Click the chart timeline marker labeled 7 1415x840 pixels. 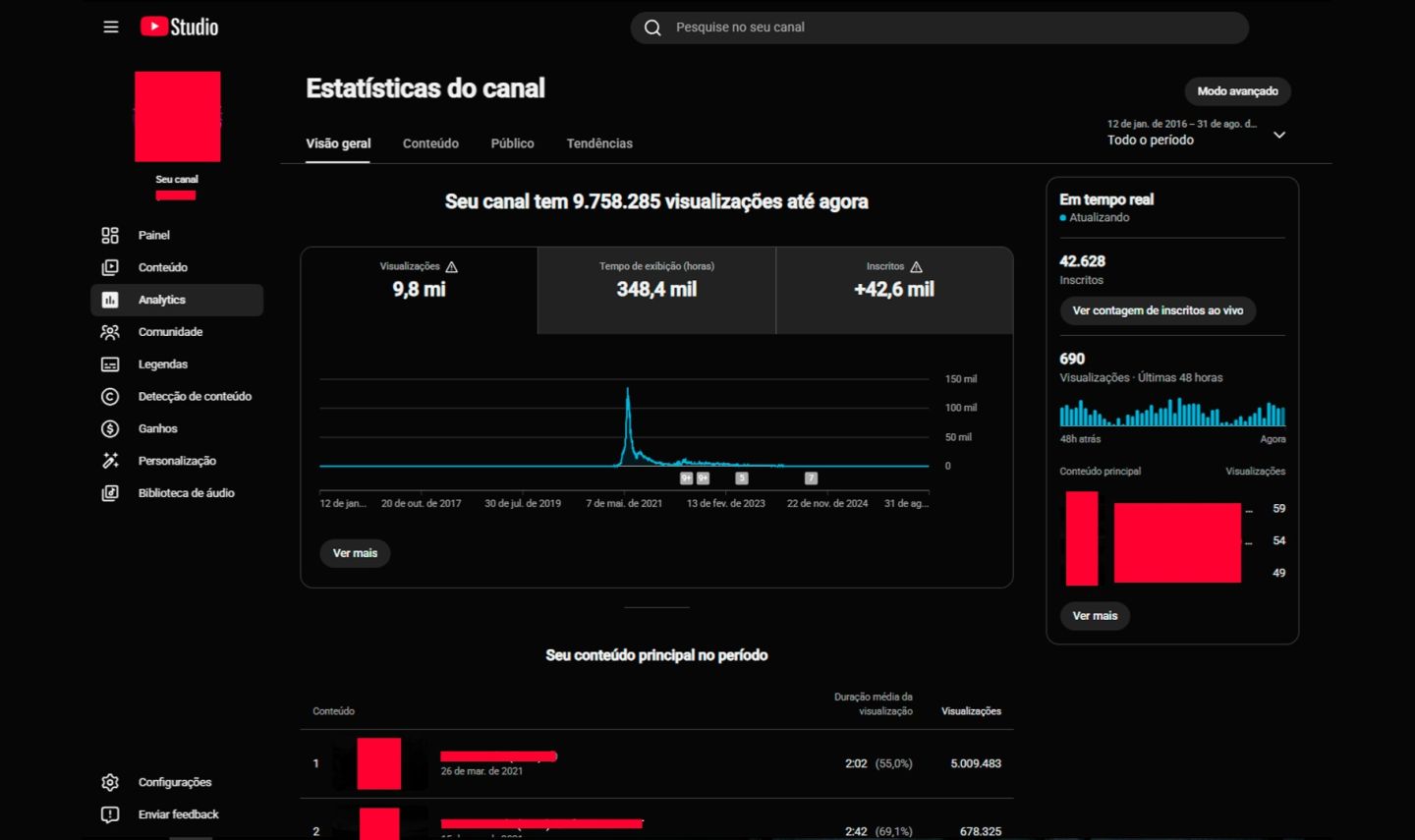pyautogui.click(x=811, y=478)
